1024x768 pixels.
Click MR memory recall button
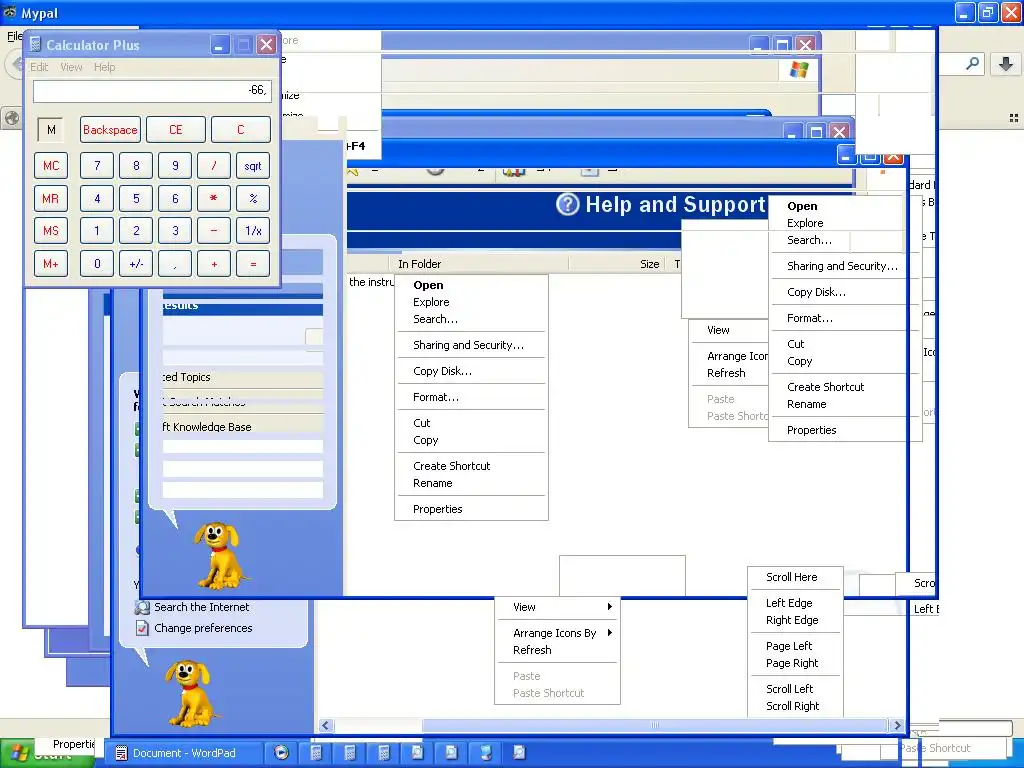[x=51, y=199]
